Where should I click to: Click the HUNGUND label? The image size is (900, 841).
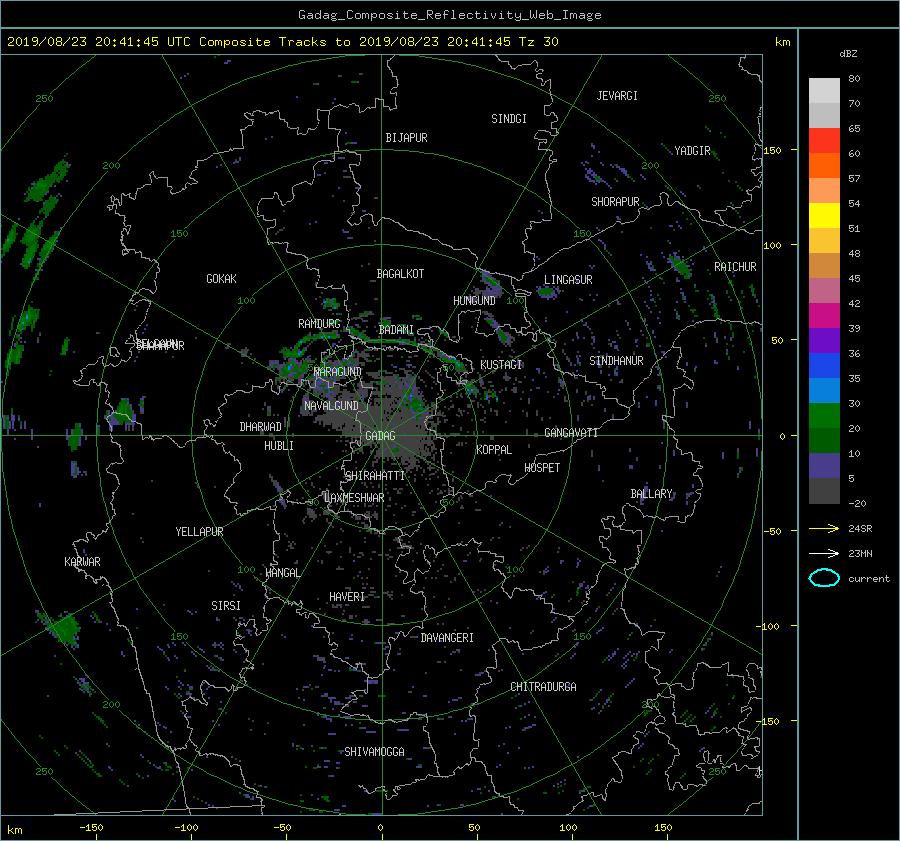click(474, 301)
